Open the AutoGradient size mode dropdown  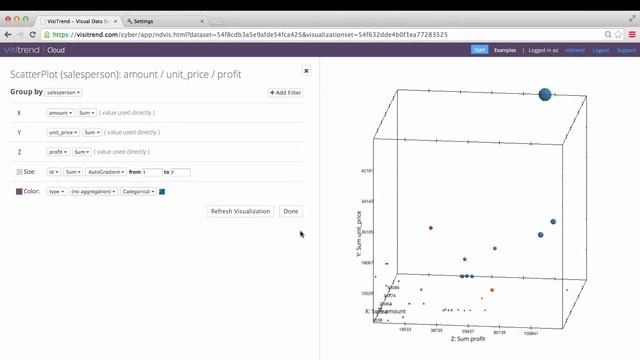[x=106, y=172]
